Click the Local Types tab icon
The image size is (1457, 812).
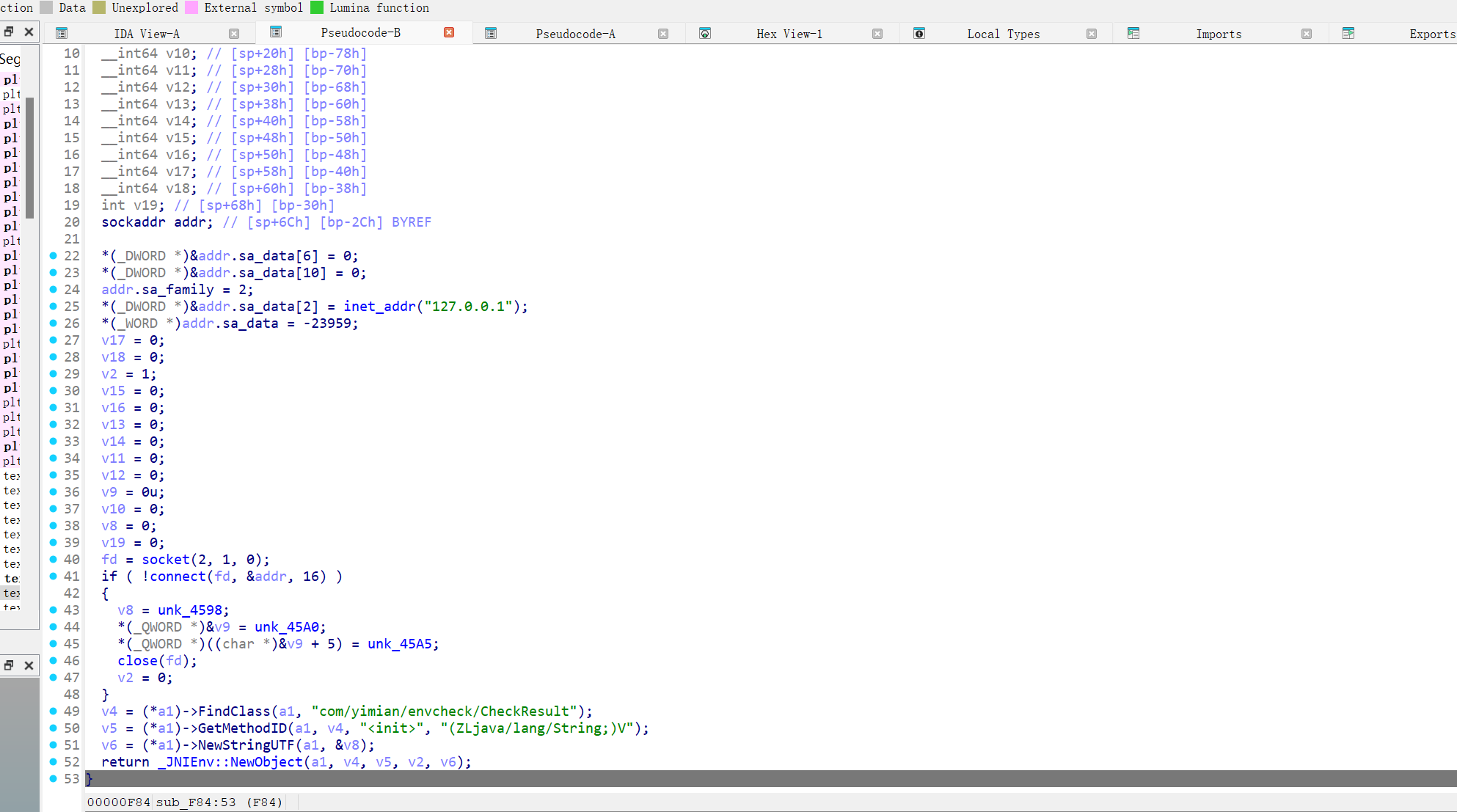click(919, 33)
